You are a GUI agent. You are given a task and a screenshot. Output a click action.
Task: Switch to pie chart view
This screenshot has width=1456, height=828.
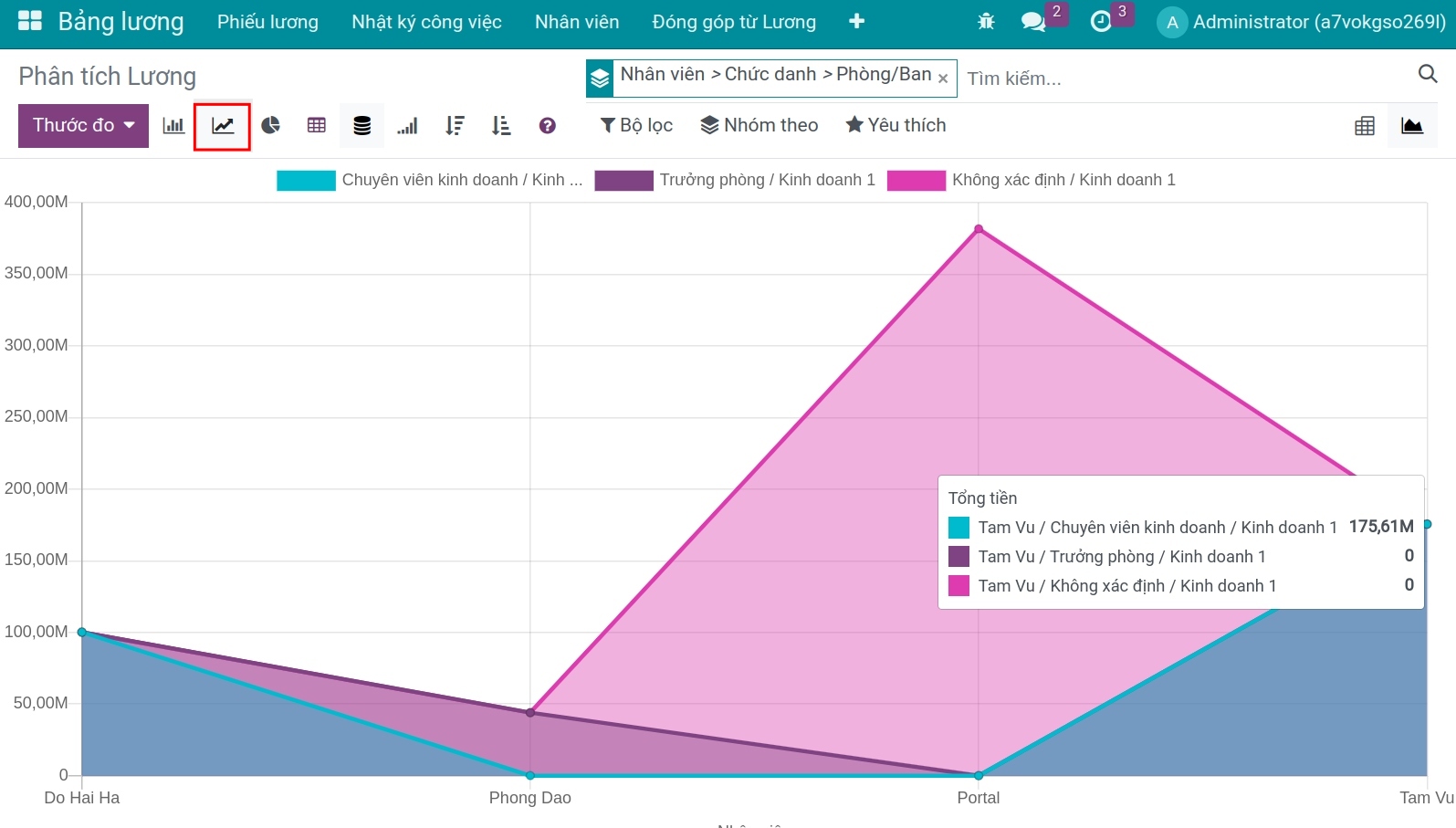coord(270,126)
